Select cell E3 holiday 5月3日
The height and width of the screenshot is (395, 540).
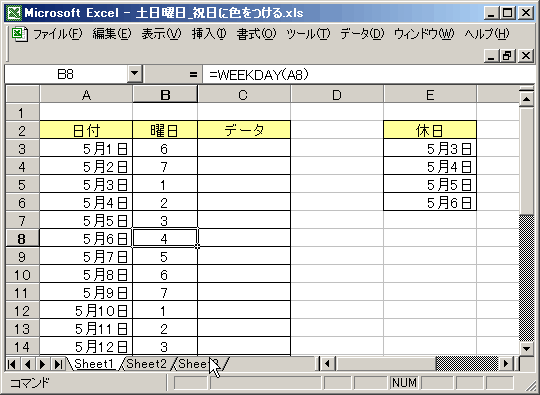(x=430, y=148)
